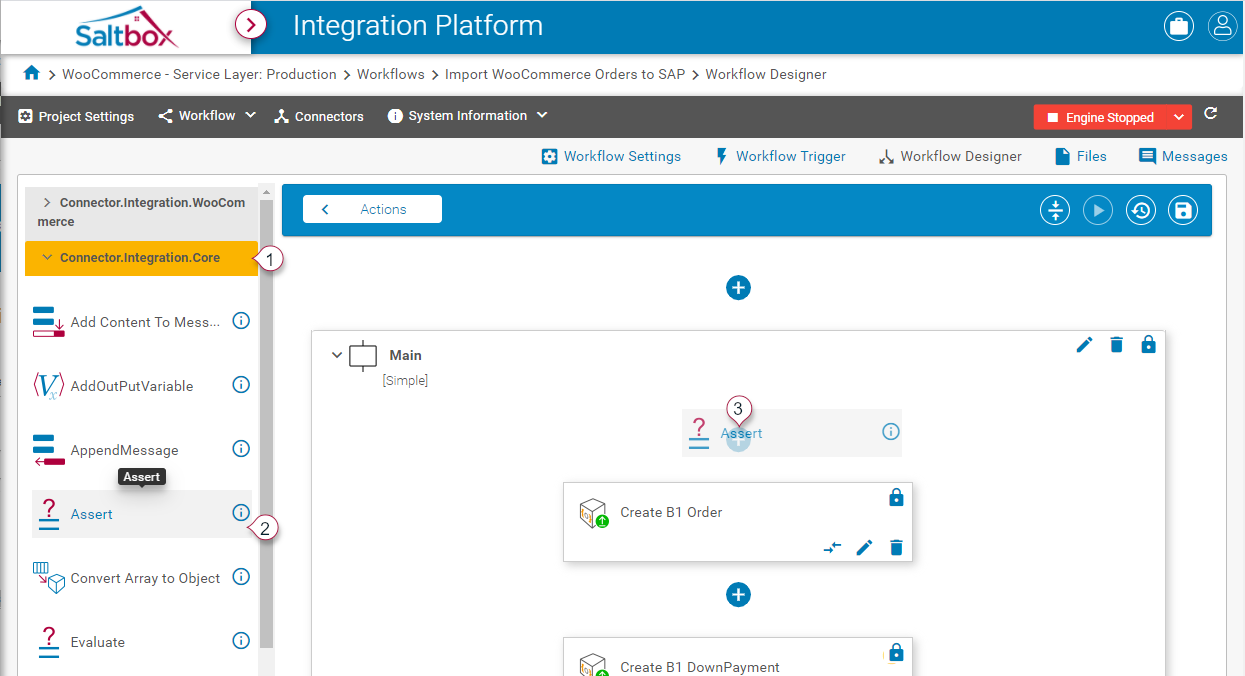Screen dimensions: 1245x676
Task: Open the briefcase icon in header
Action: (x=1179, y=26)
